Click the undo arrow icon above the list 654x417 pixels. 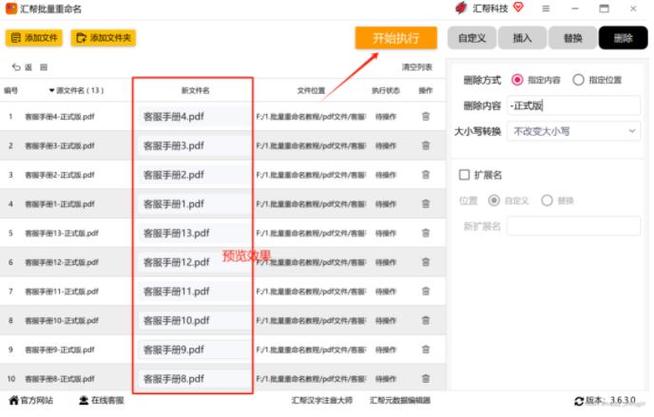pos(16,67)
